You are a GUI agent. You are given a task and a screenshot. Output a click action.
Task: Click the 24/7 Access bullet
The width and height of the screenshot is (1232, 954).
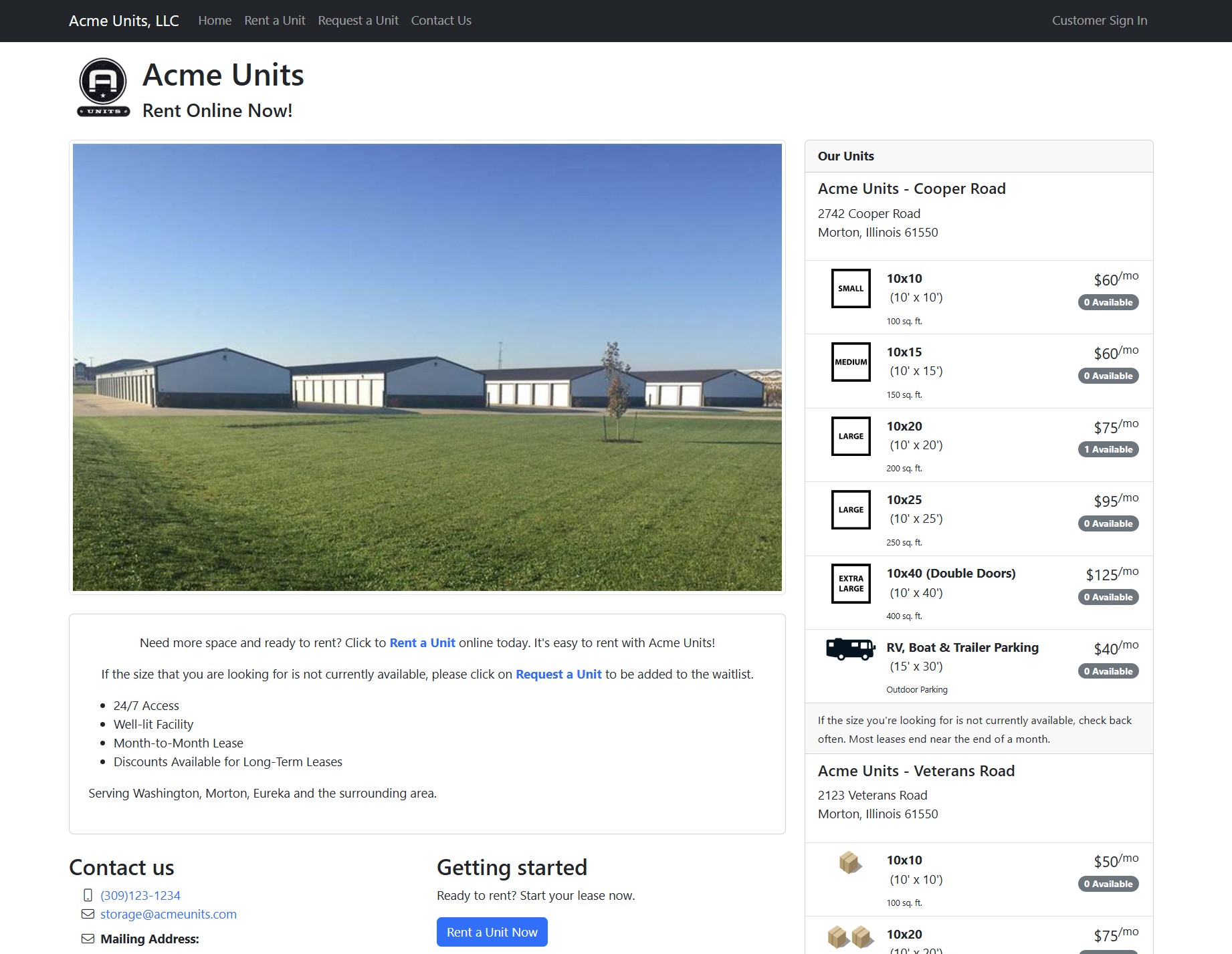[x=146, y=705]
